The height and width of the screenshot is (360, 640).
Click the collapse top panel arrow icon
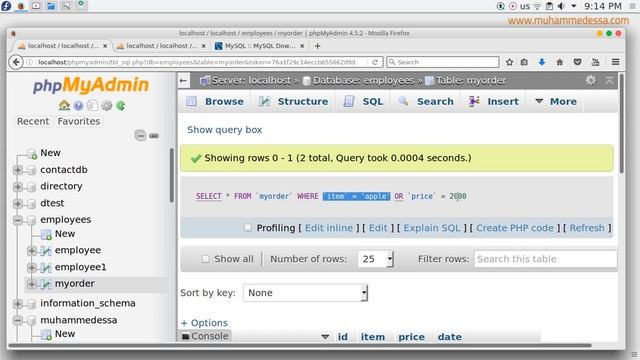tap(609, 80)
